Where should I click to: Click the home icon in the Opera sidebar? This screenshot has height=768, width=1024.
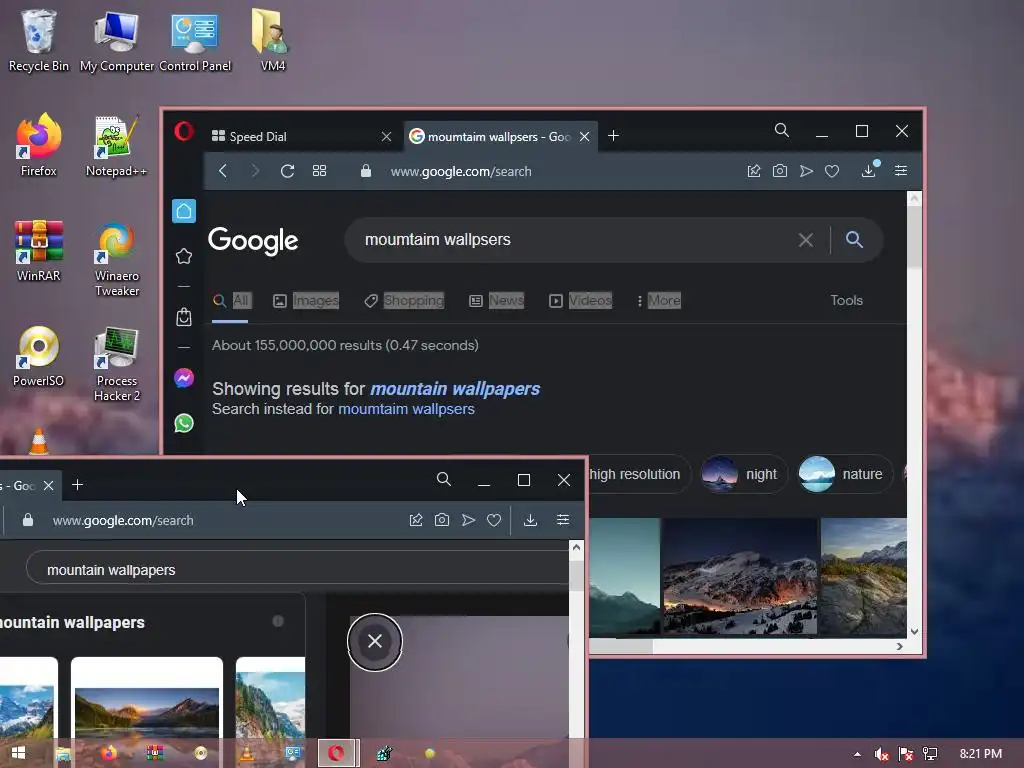click(x=184, y=211)
